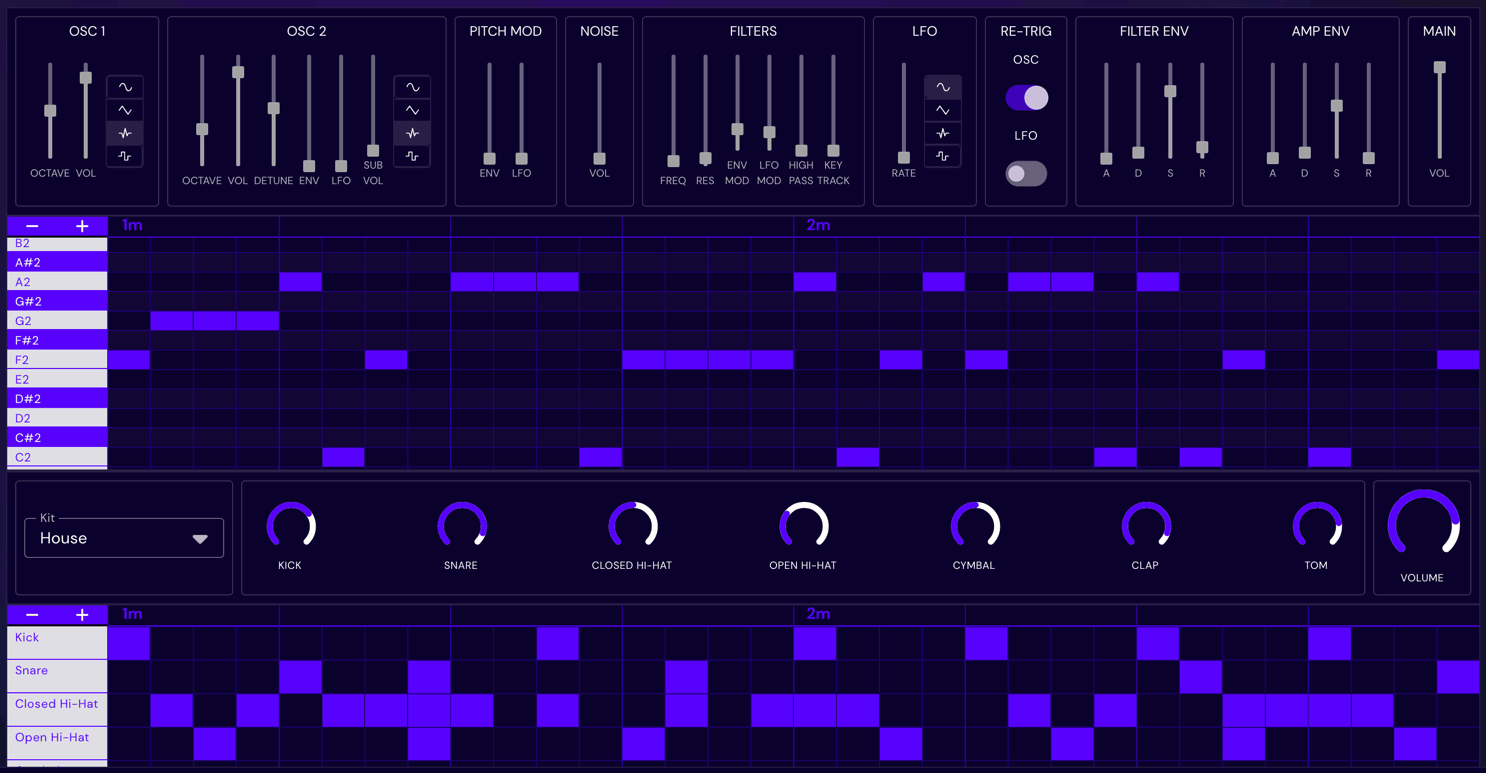Click the FILTER ENV sustain slider handle

pyautogui.click(x=1170, y=91)
